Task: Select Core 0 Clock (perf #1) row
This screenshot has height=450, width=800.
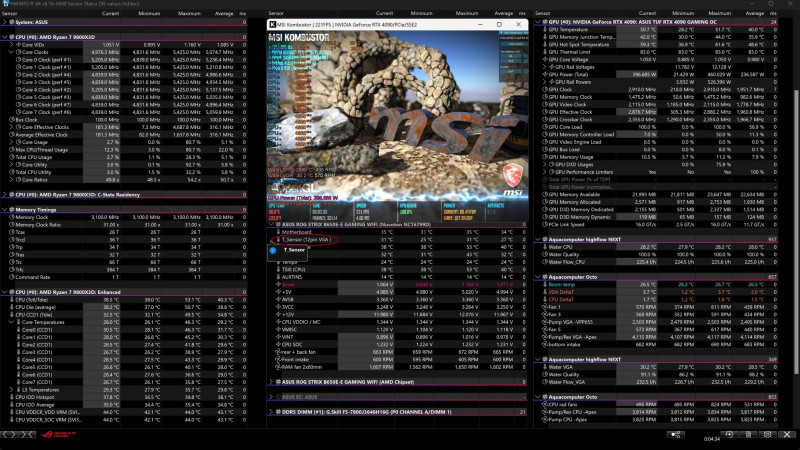Action: [123, 60]
